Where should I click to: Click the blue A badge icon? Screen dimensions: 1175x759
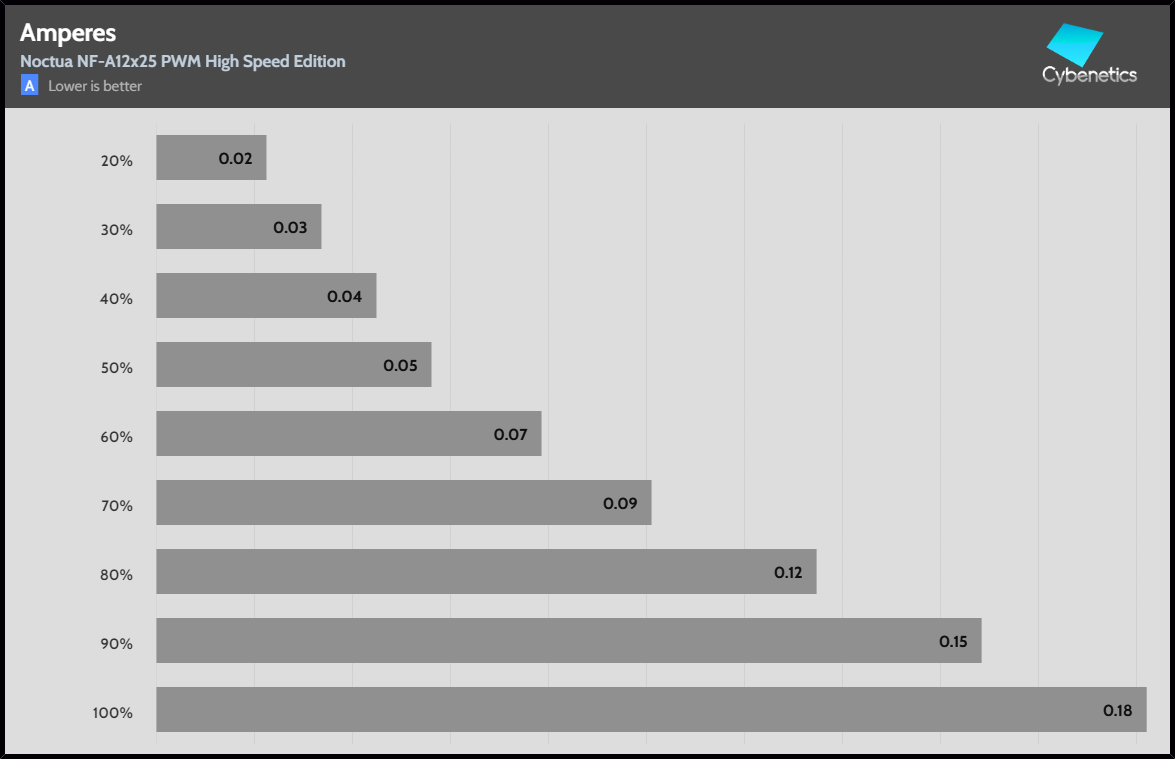click(30, 86)
